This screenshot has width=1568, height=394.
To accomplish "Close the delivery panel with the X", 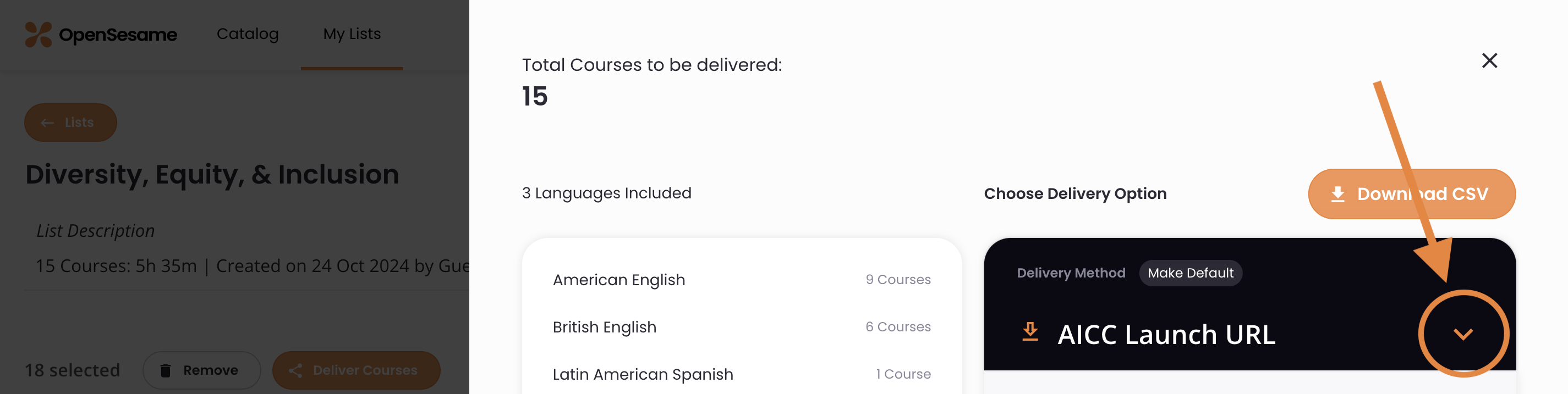I will point(1489,61).
